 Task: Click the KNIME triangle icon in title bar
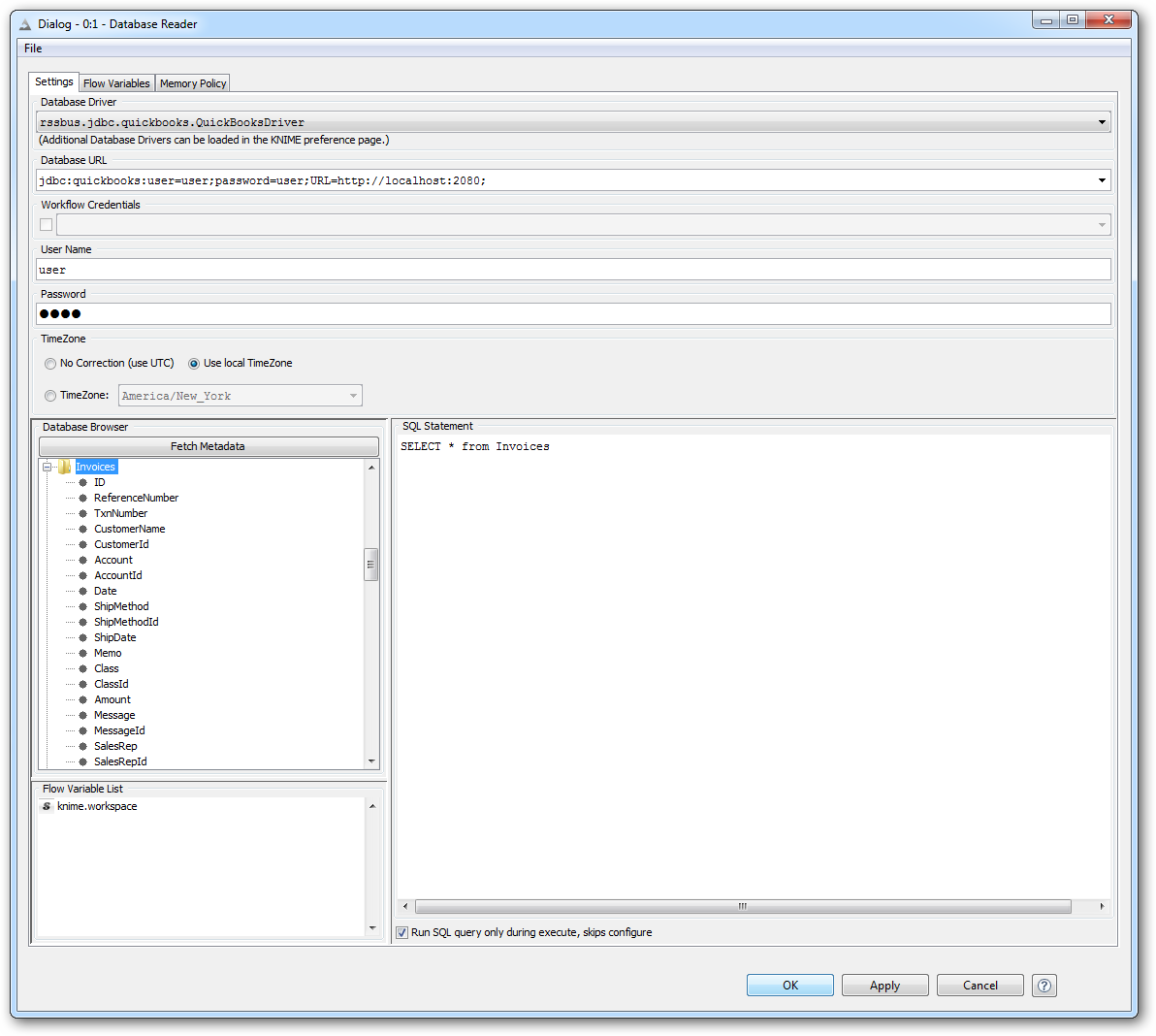26,24
